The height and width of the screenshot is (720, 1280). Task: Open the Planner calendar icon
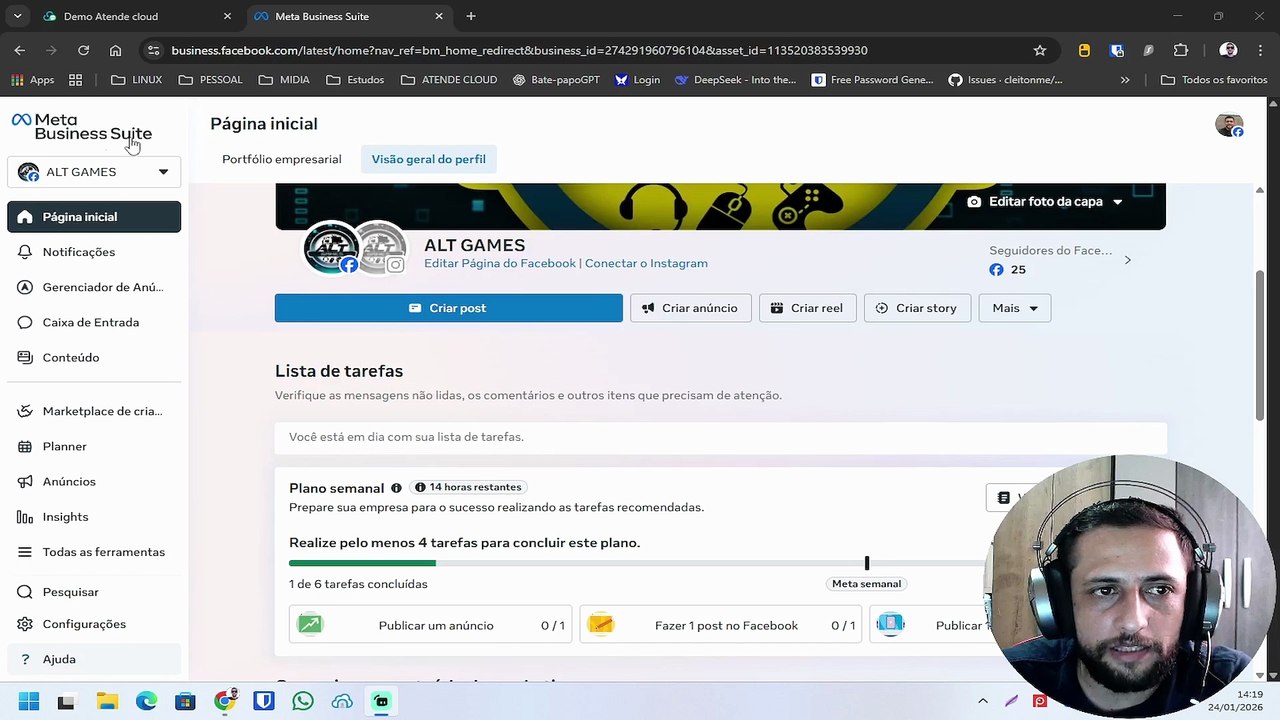point(25,446)
